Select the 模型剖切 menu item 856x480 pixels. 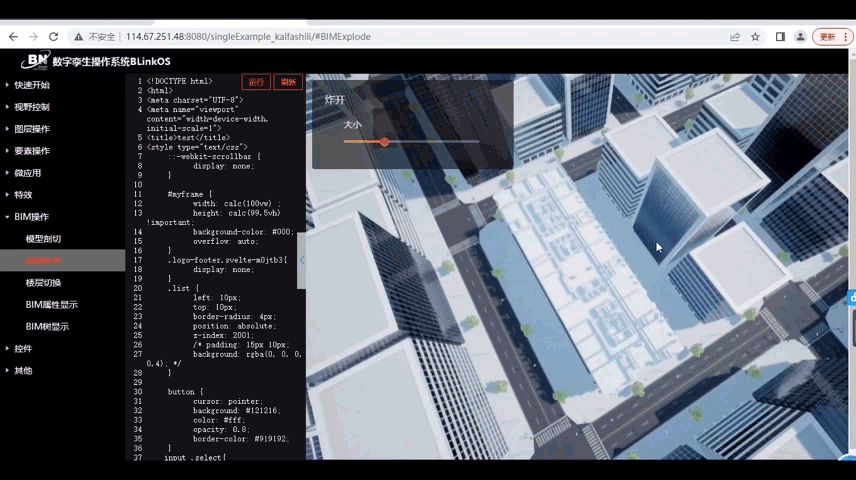click(x=43, y=239)
